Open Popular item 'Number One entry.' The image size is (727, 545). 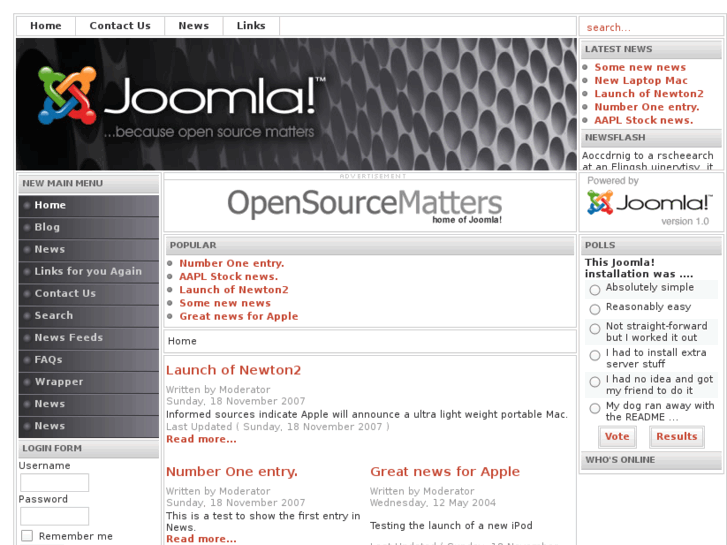coord(231,263)
